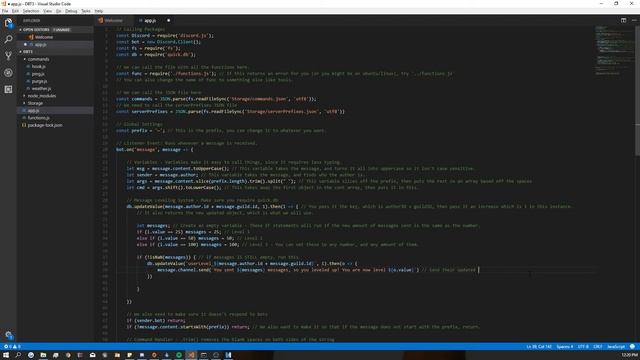The height and width of the screenshot is (360, 640).
Task: Click the const prefix declaration line
Action: (221, 131)
